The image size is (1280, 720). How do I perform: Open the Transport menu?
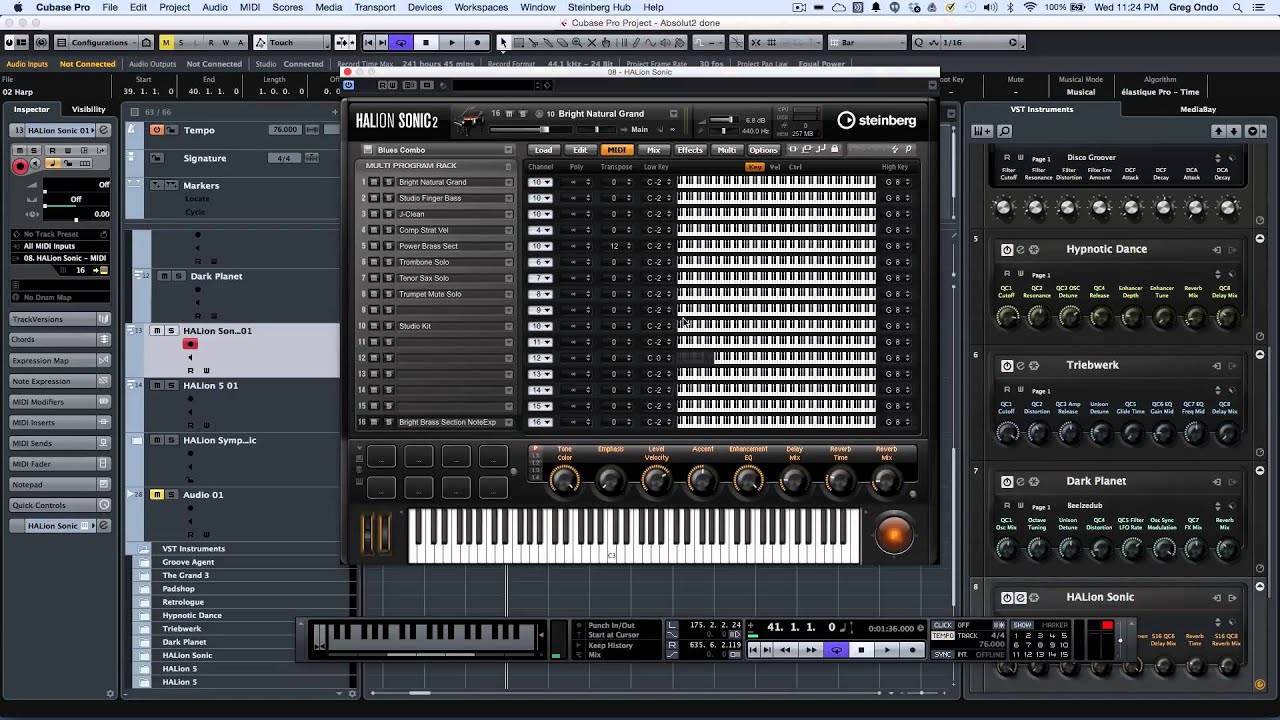375,7
